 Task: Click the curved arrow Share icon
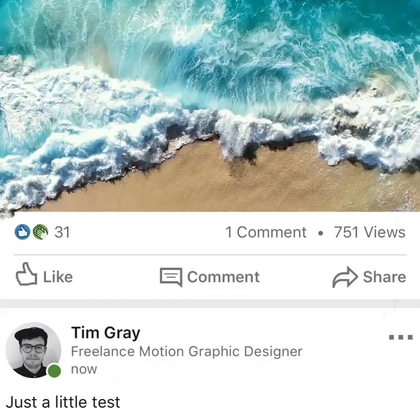(345, 277)
